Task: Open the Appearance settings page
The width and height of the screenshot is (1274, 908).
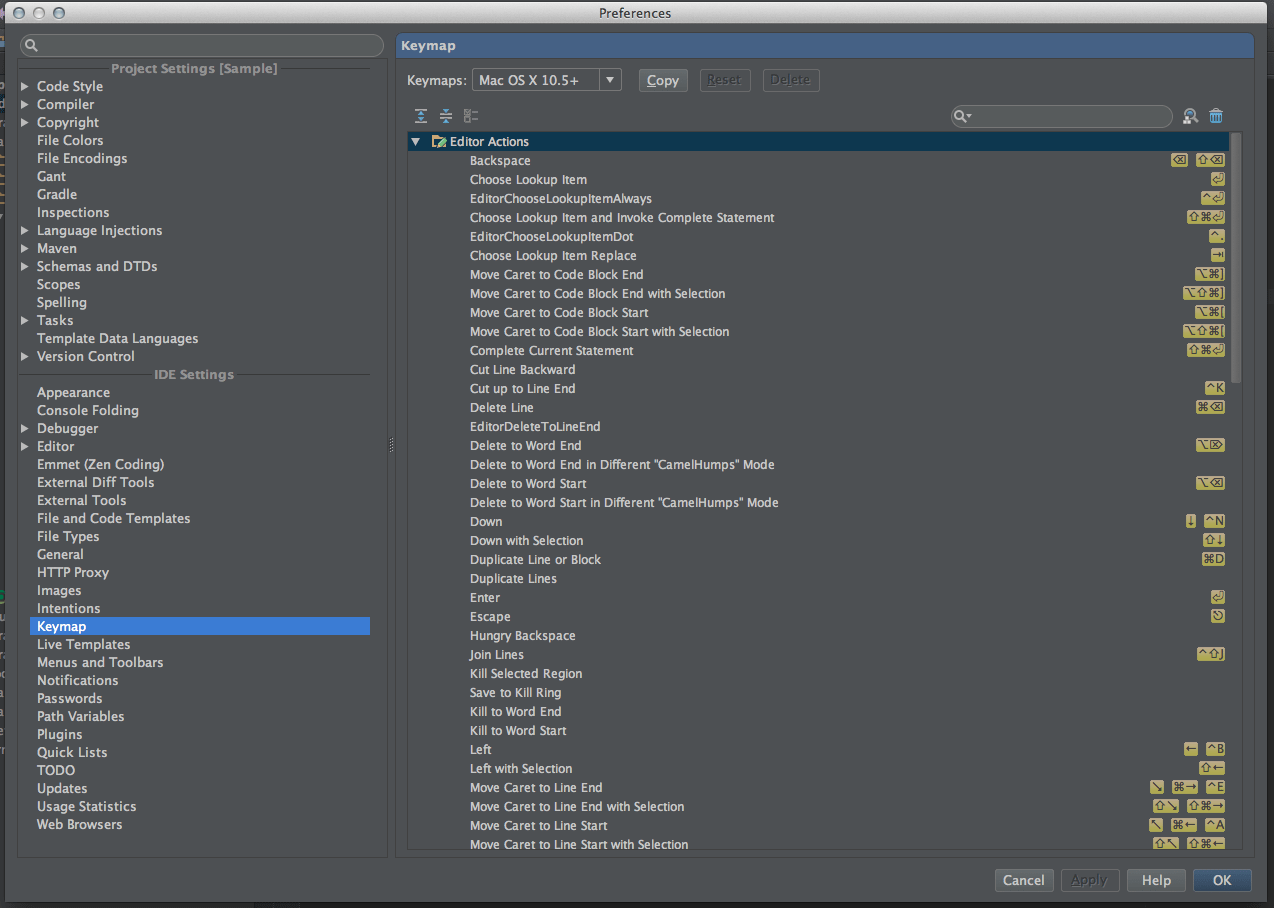Action: pos(73,392)
